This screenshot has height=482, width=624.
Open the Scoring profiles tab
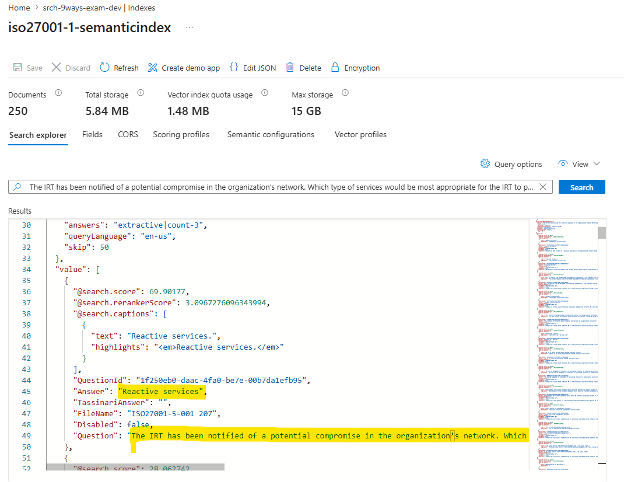coord(181,135)
